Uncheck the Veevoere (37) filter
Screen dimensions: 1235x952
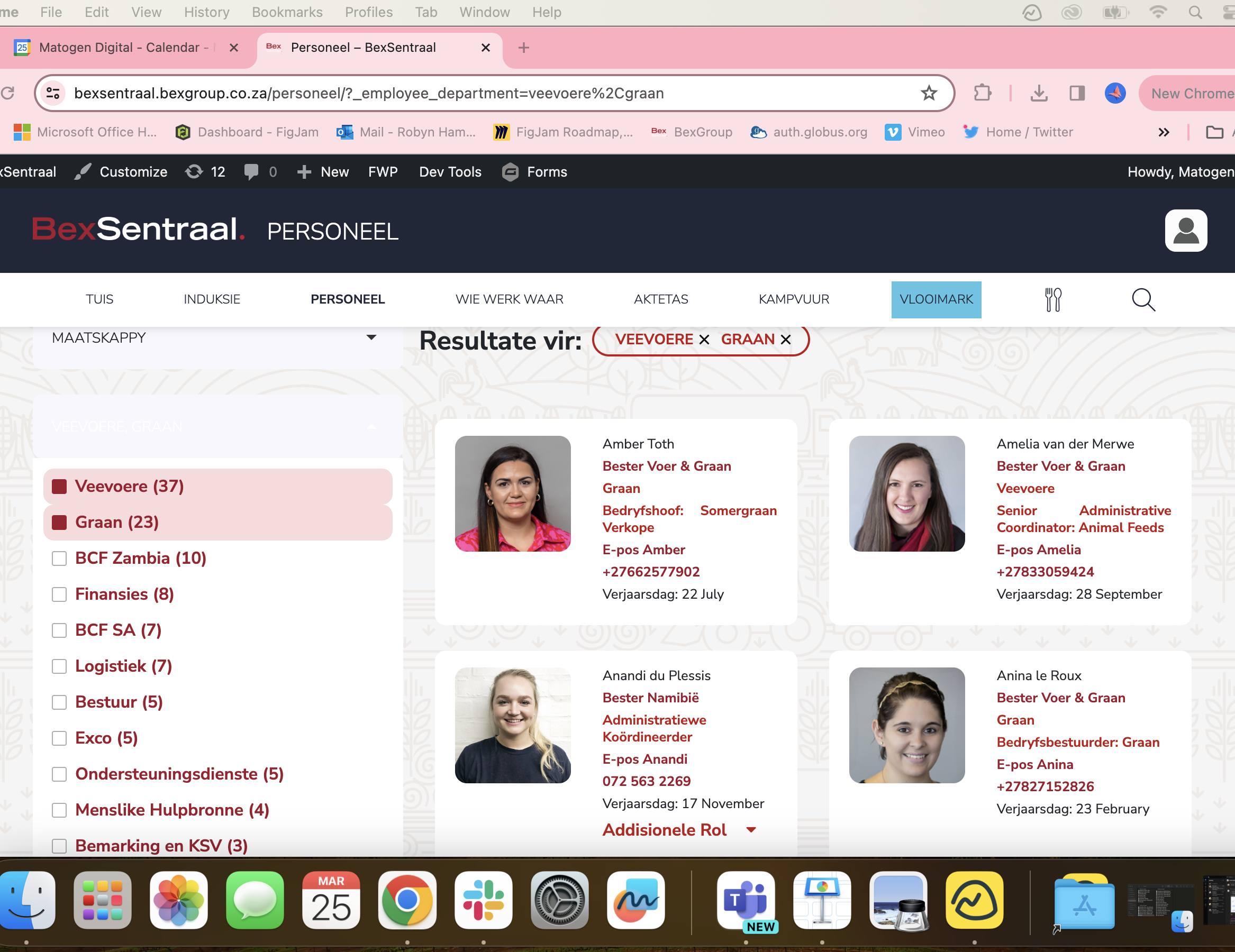[59, 487]
